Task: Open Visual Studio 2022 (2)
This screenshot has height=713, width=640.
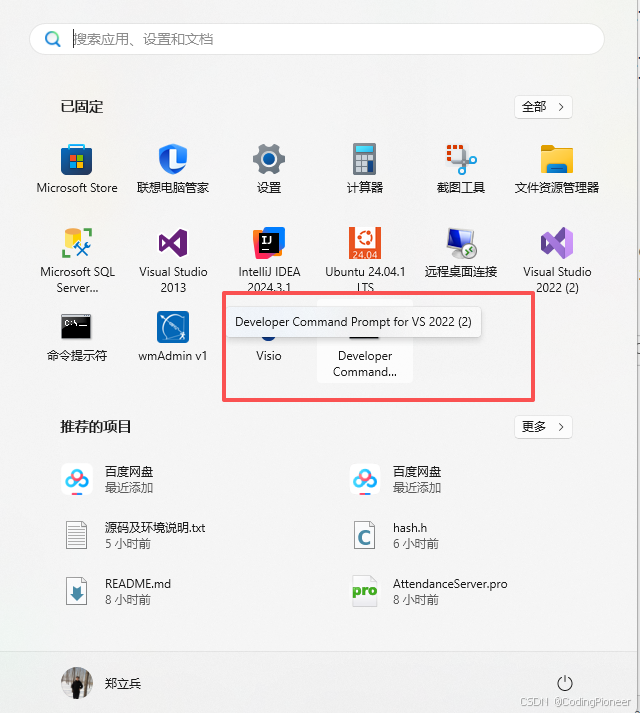Action: pyautogui.click(x=557, y=261)
